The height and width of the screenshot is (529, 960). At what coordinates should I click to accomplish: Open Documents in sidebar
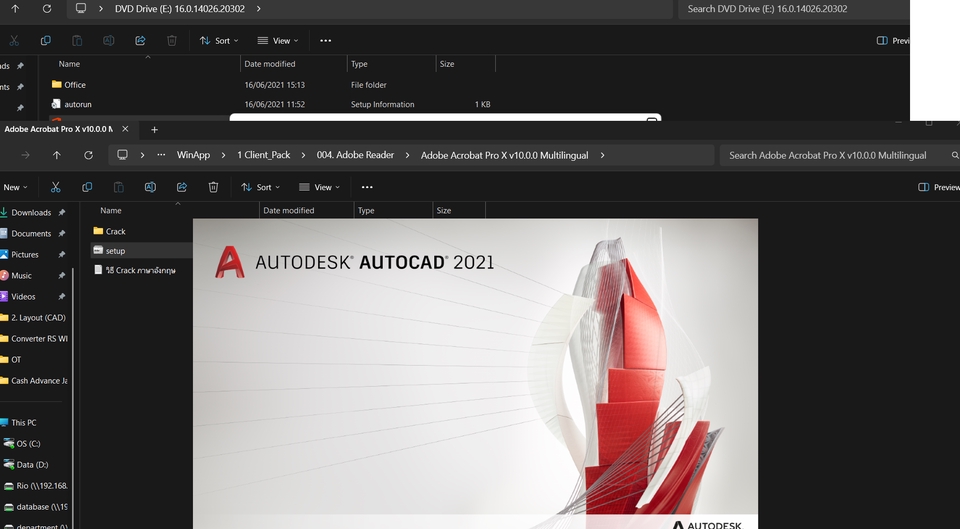pyautogui.click(x=33, y=233)
